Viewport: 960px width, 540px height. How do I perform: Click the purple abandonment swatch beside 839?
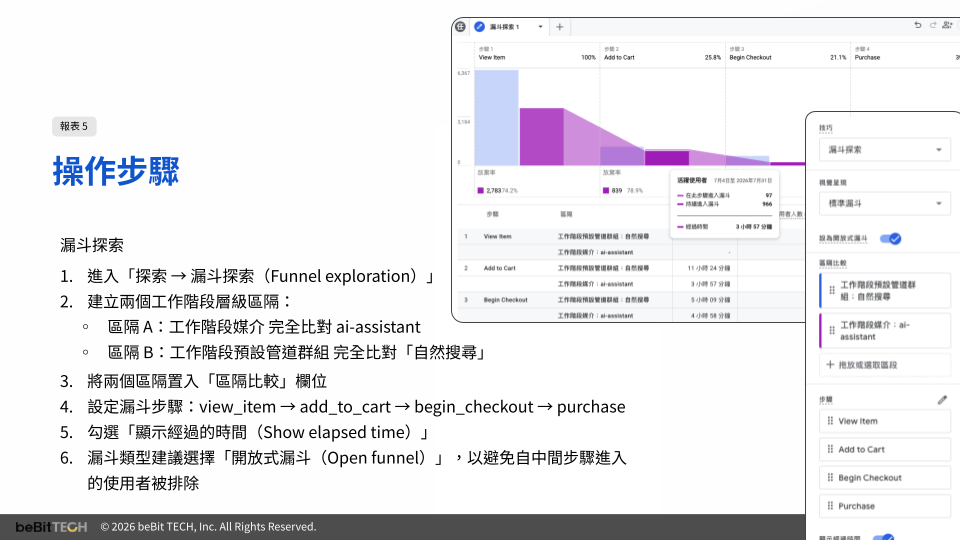click(x=606, y=190)
